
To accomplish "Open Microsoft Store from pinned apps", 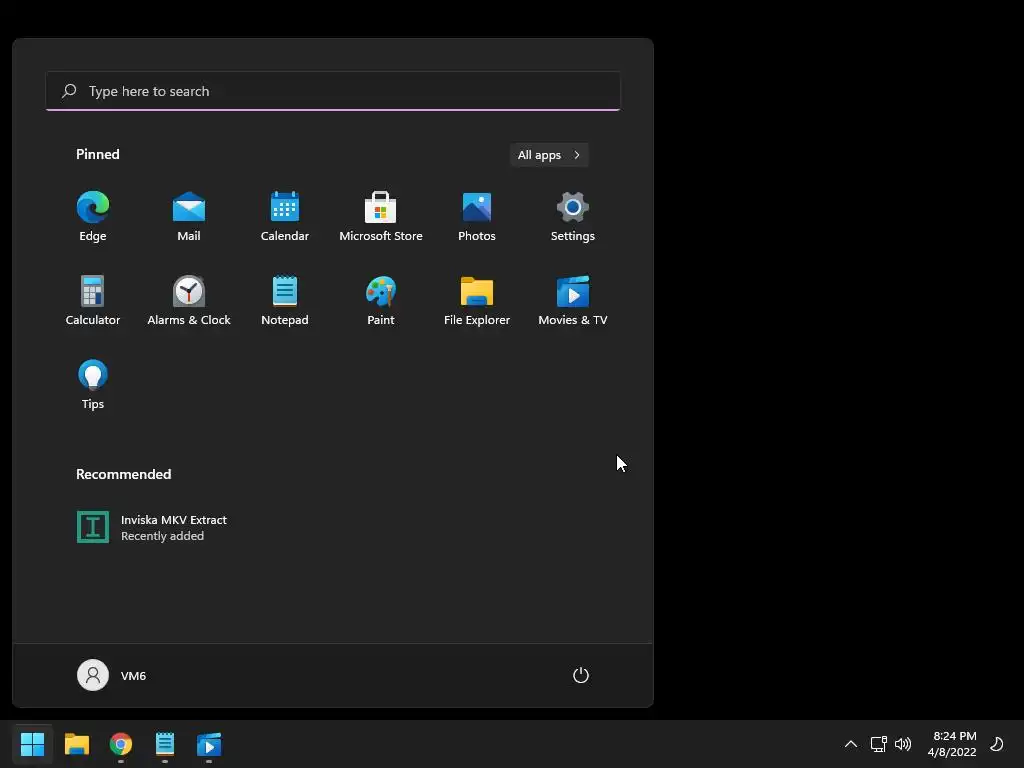I will 381,217.
